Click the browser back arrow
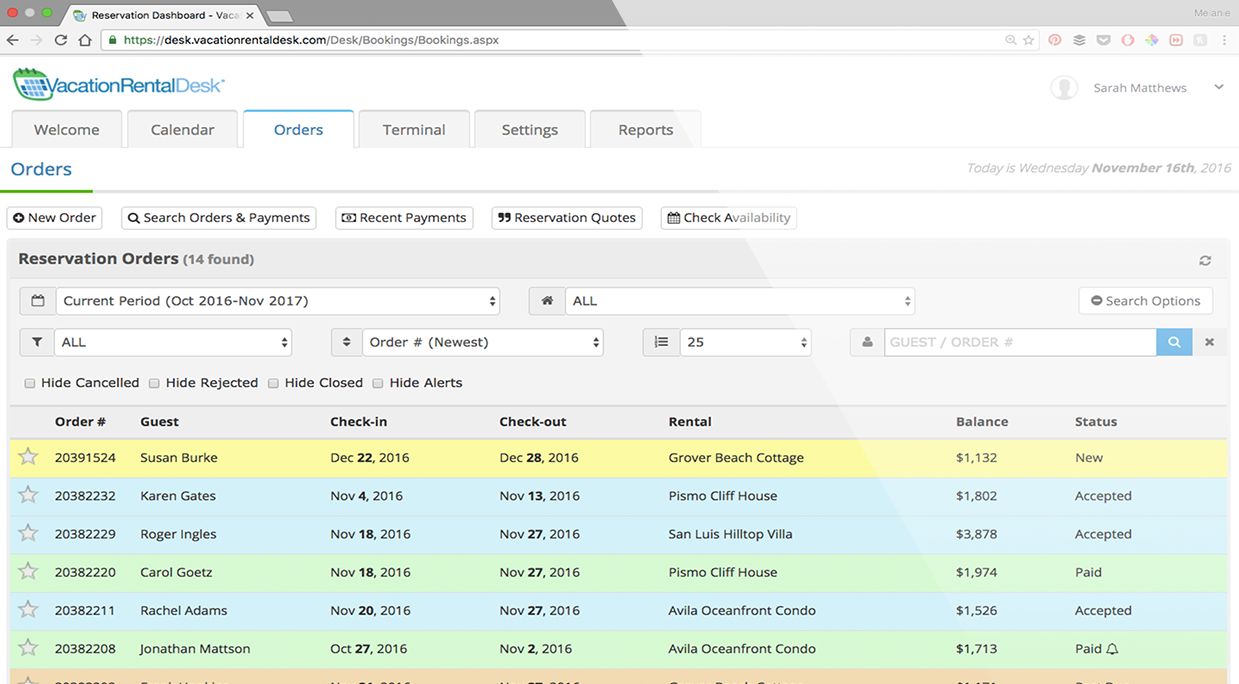The width and height of the screenshot is (1239, 684). point(13,40)
